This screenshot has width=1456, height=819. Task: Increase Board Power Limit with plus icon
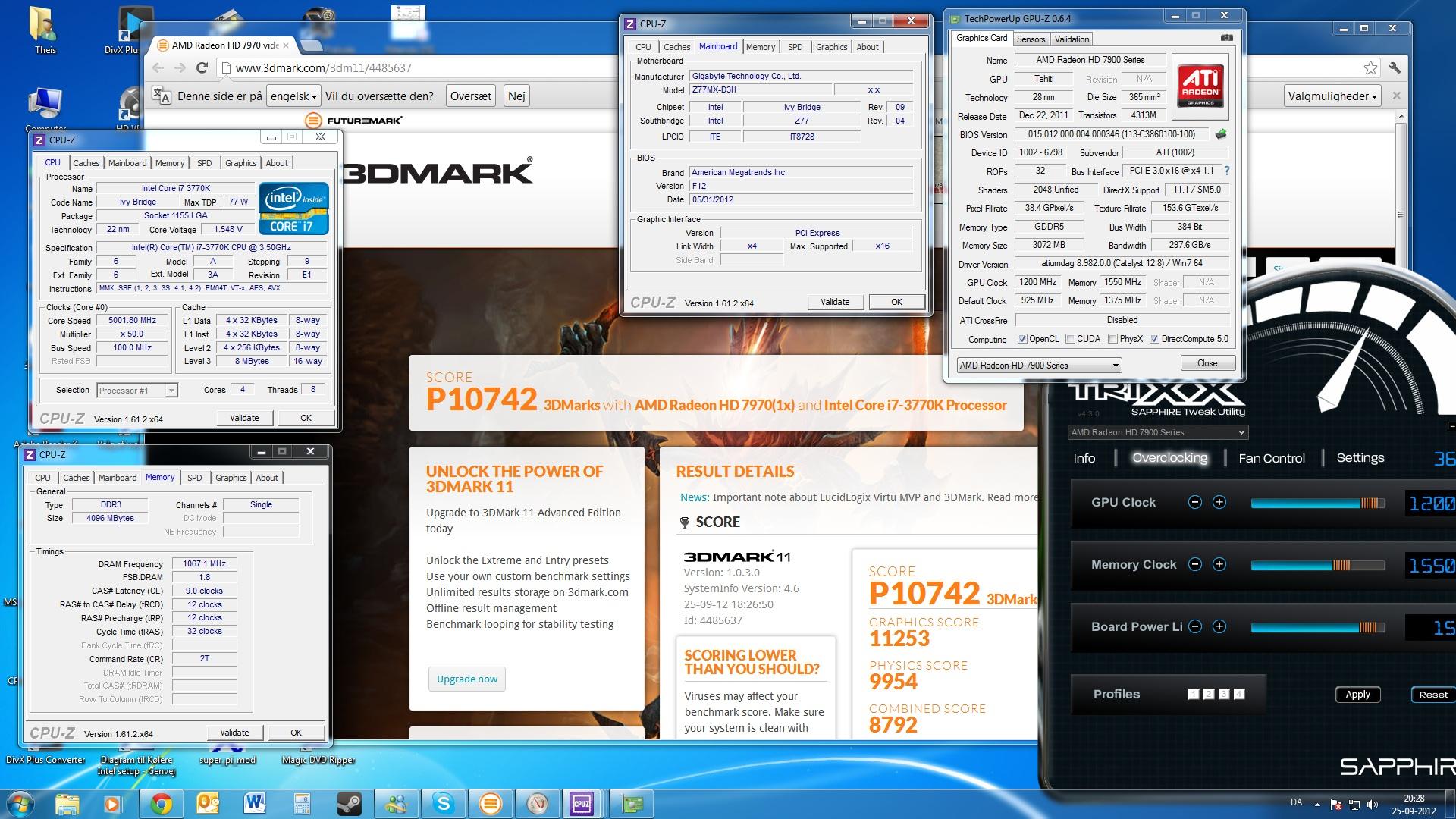tap(1219, 626)
